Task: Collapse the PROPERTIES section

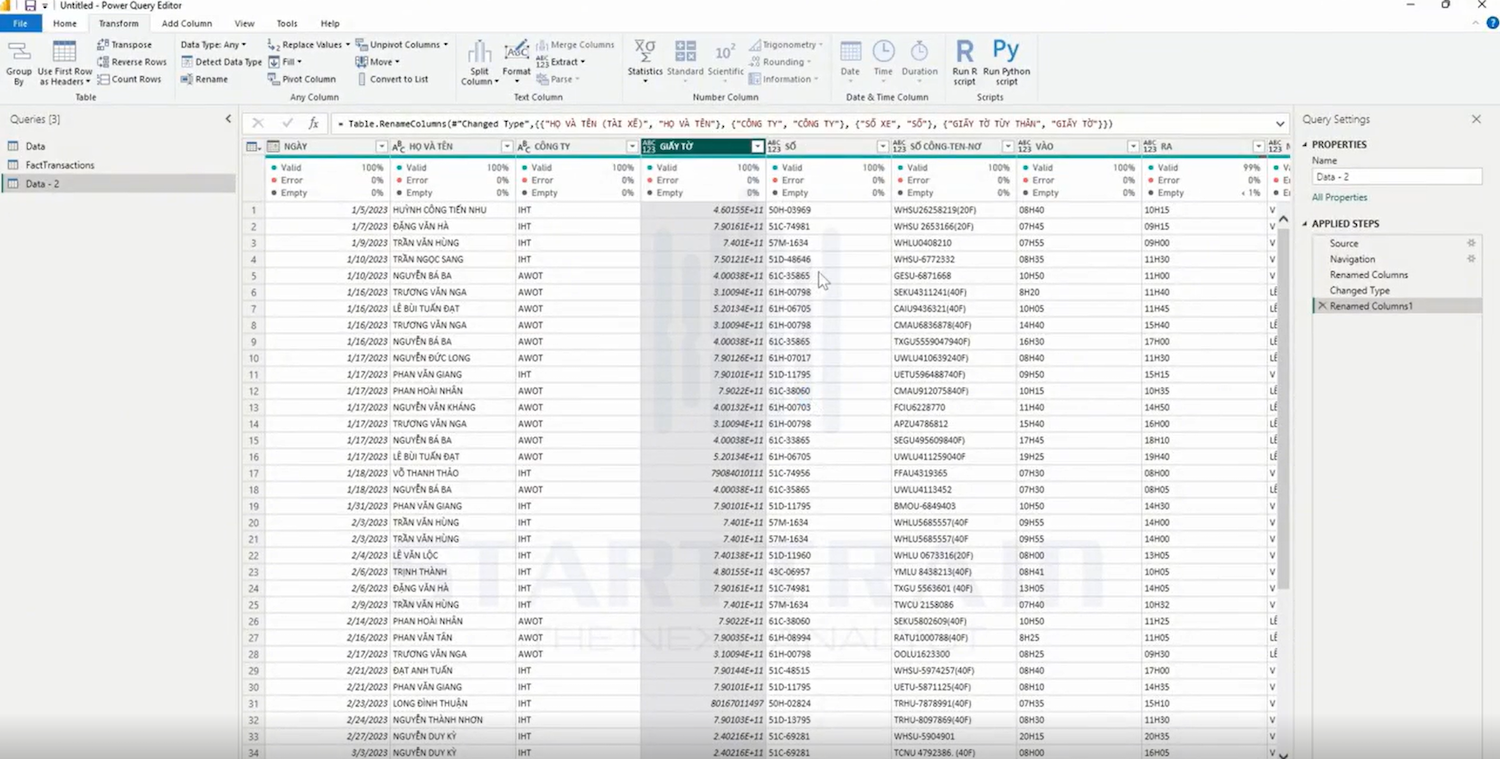Action: (1305, 145)
